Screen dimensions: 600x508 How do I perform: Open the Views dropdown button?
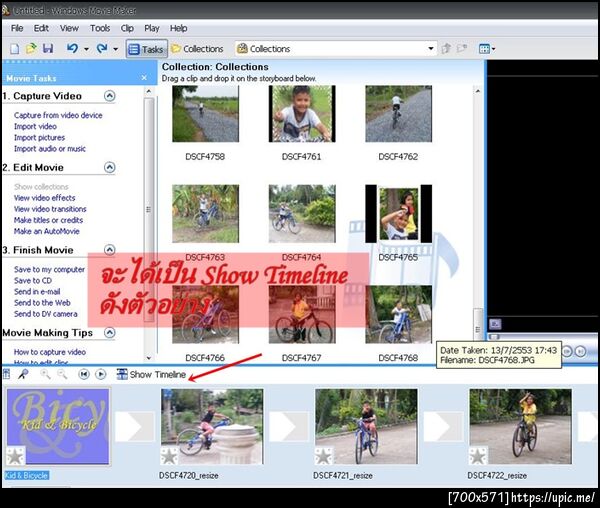pos(487,49)
